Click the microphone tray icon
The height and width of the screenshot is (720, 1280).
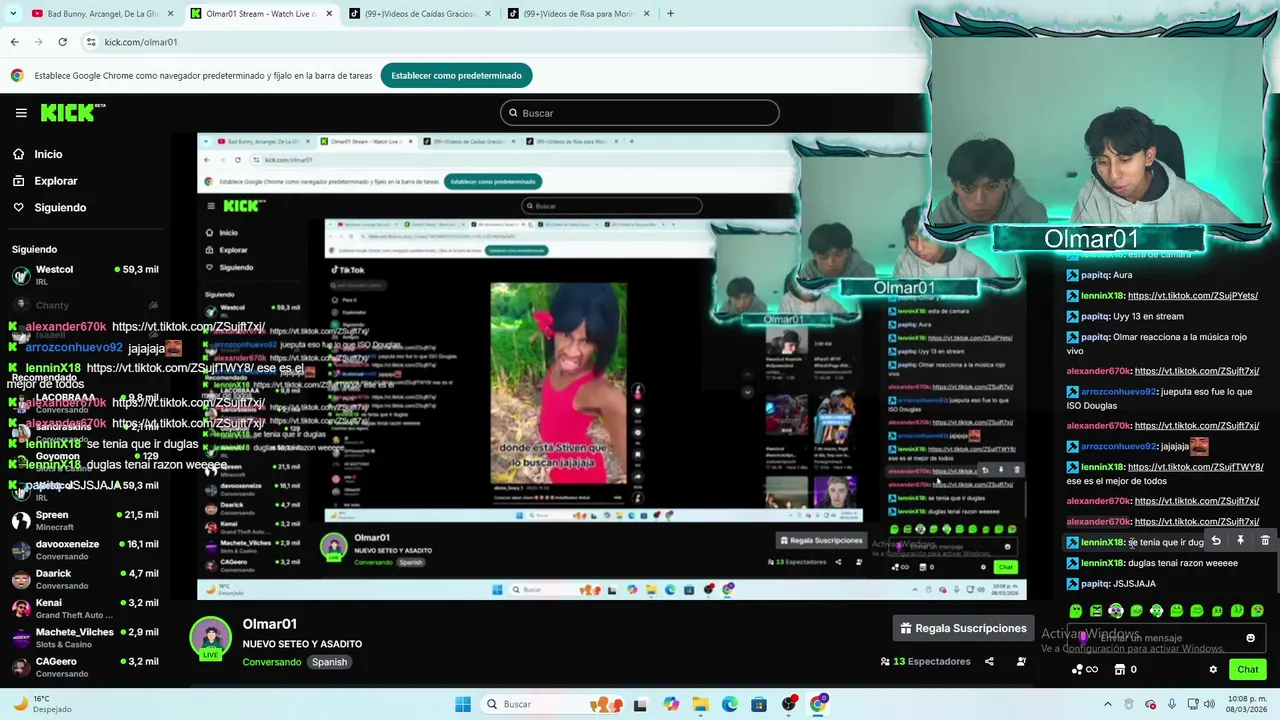click(1172, 704)
